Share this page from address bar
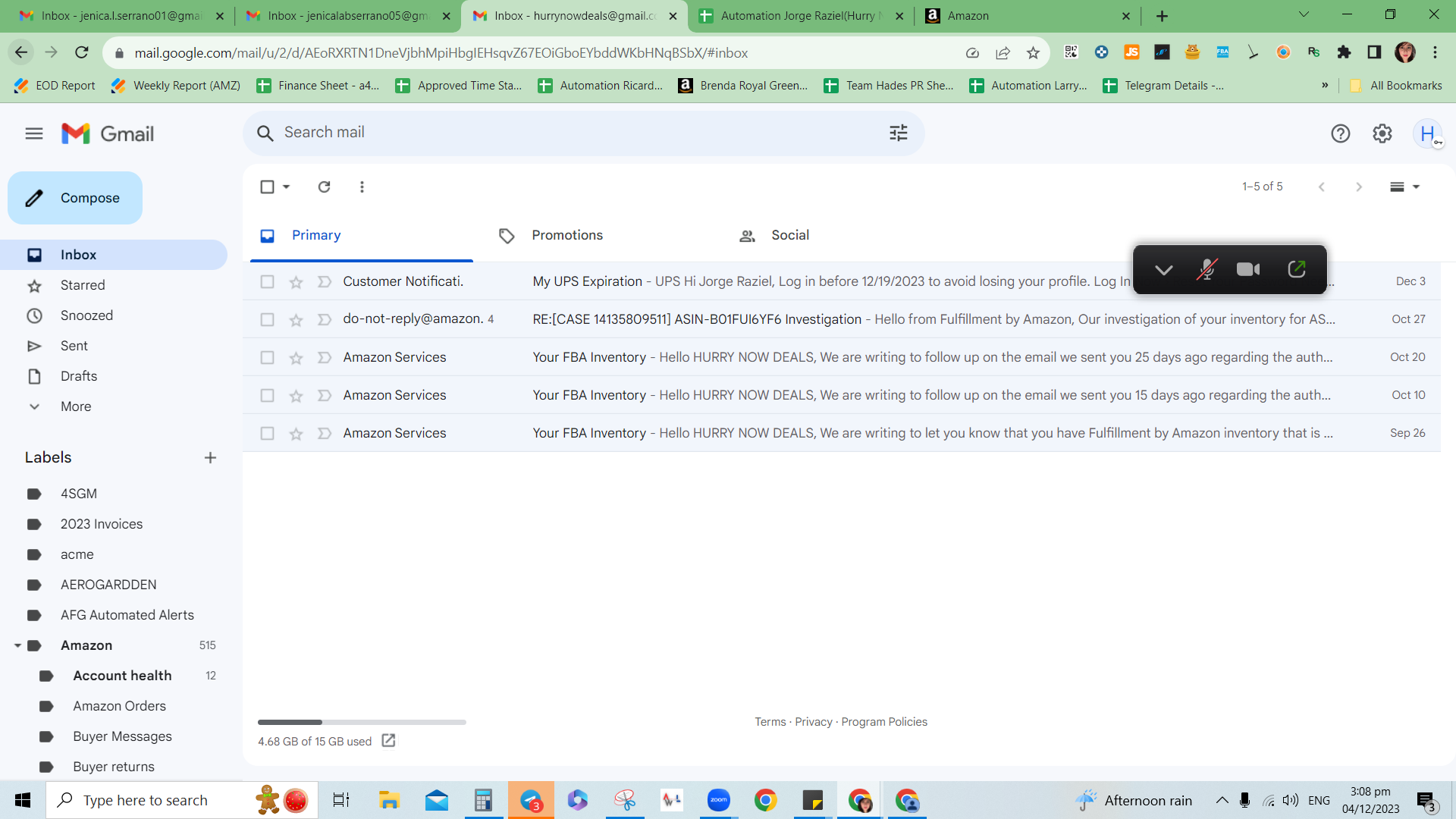The width and height of the screenshot is (1456, 819). point(1003,52)
